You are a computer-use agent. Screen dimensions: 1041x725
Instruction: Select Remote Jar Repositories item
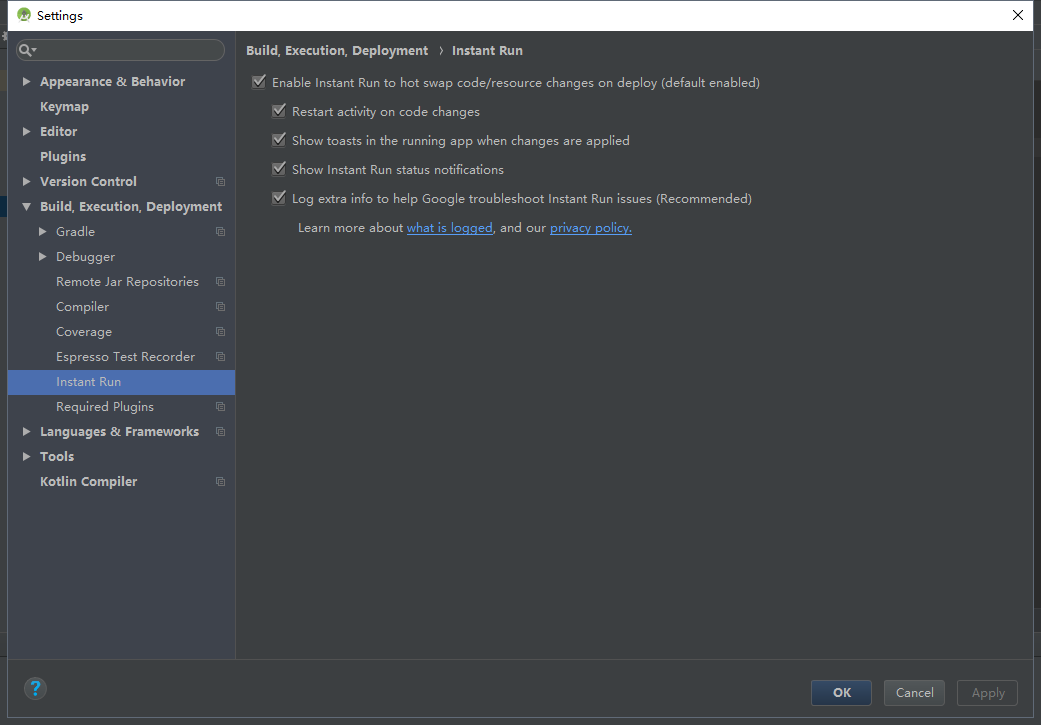pyautogui.click(x=127, y=282)
